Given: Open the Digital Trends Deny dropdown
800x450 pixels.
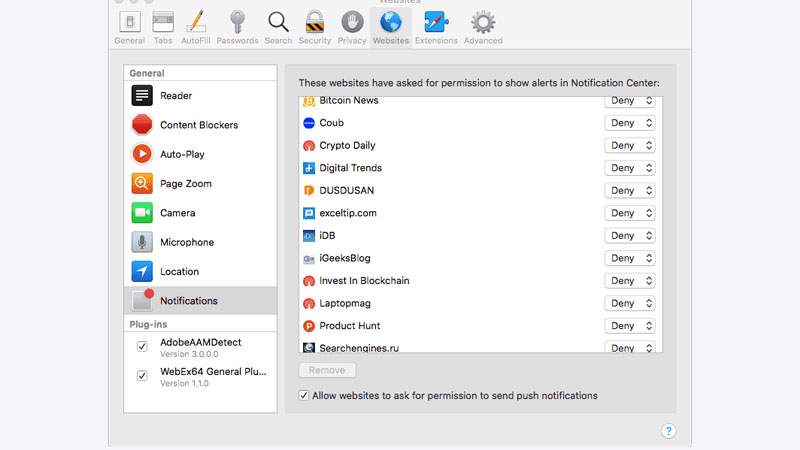Looking at the screenshot, I should click(x=630, y=168).
